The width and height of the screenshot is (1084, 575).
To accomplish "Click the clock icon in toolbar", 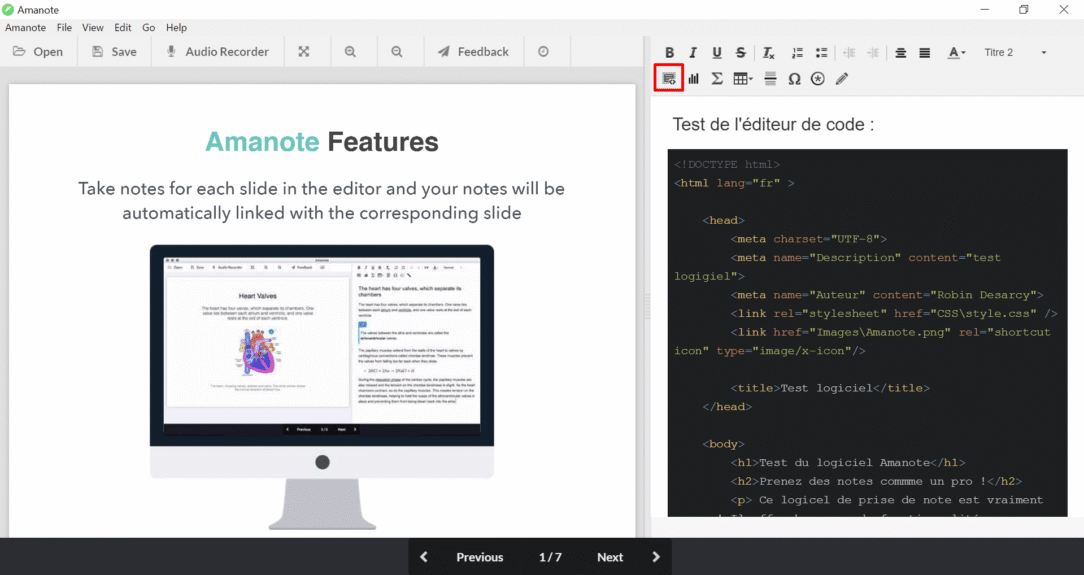I will (543, 52).
